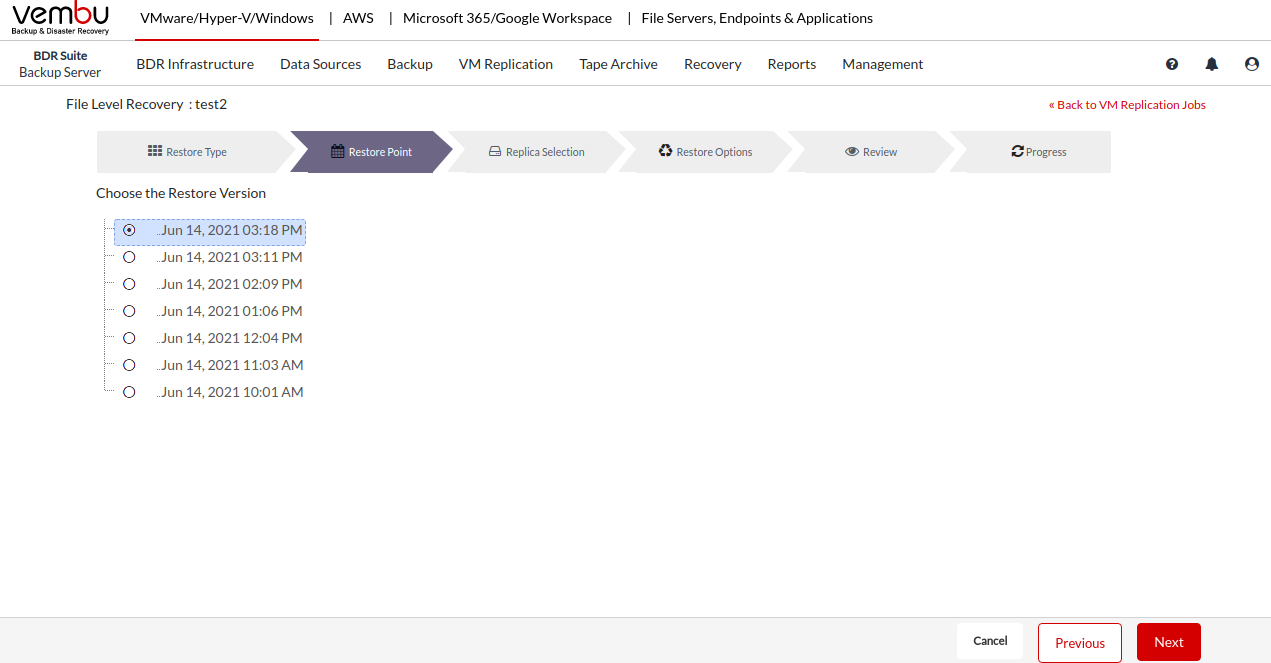This screenshot has height=663, width=1271.
Task: Switch to the AWS tab
Action: tap(358, 18)
